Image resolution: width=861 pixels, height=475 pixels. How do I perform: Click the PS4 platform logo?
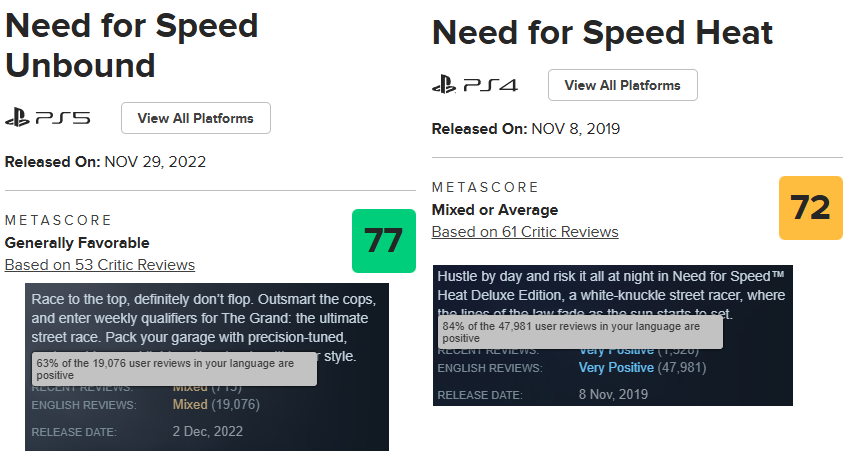pos(474,85)
